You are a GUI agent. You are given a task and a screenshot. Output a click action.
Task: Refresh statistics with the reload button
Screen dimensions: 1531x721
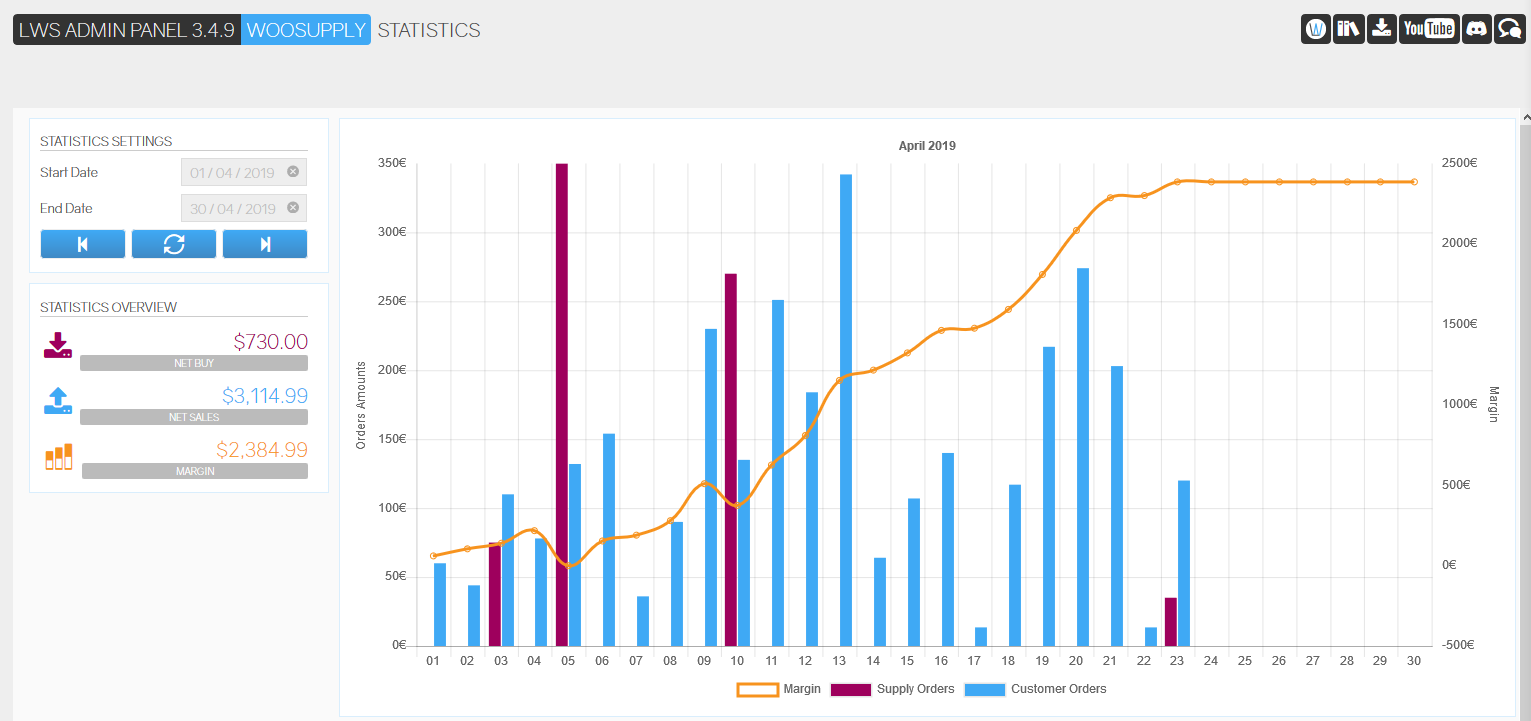point(174,244)
